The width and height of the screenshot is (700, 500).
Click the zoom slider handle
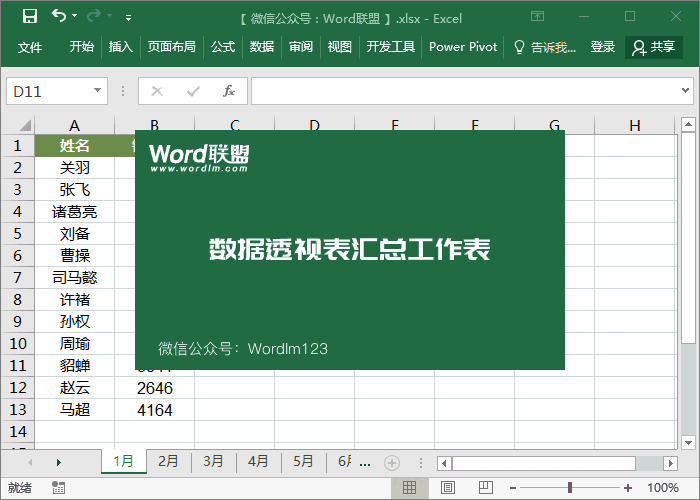[570, 488]
